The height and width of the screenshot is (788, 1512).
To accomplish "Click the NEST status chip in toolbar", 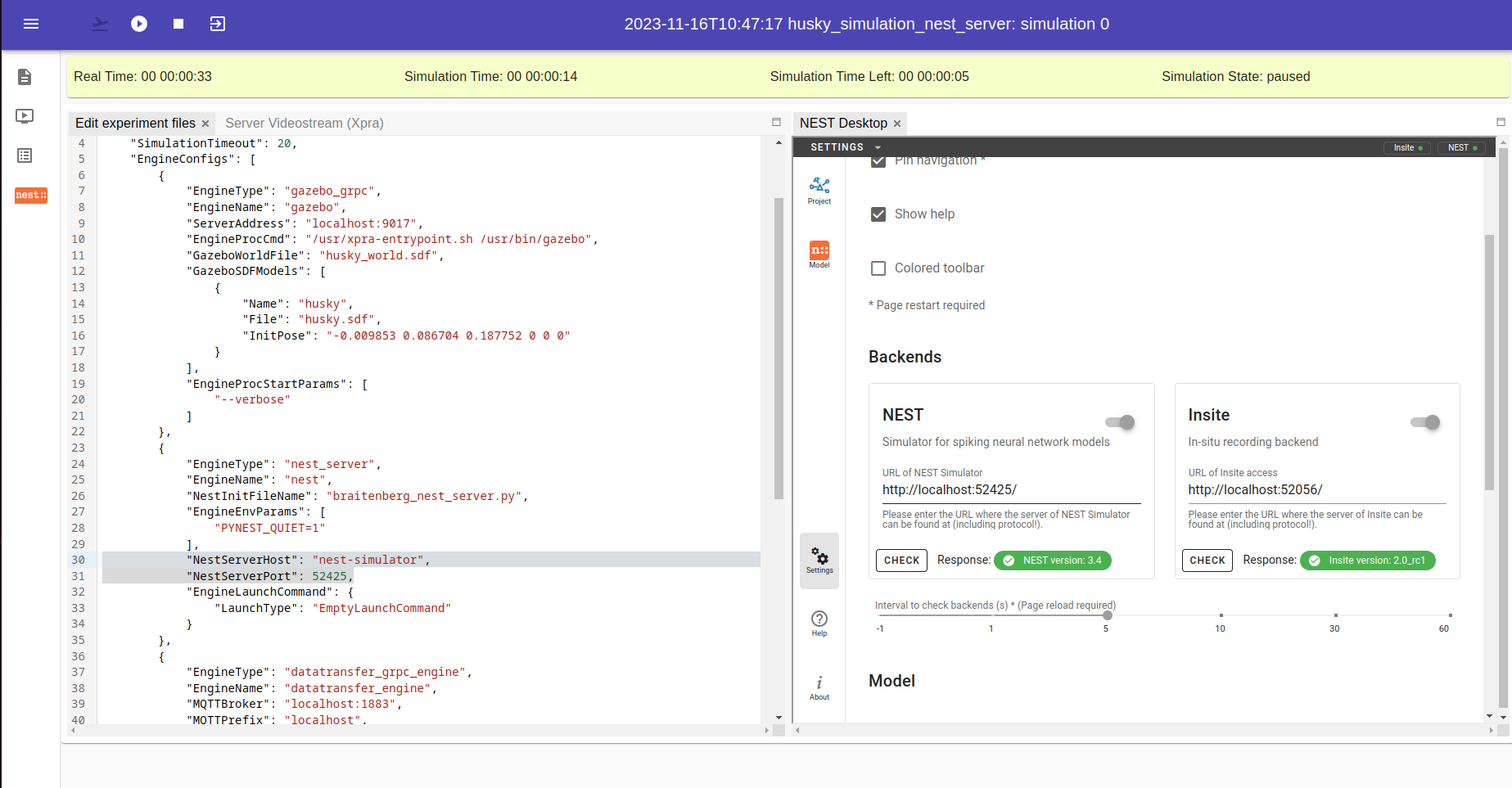I will click(x=1462, y=148).
